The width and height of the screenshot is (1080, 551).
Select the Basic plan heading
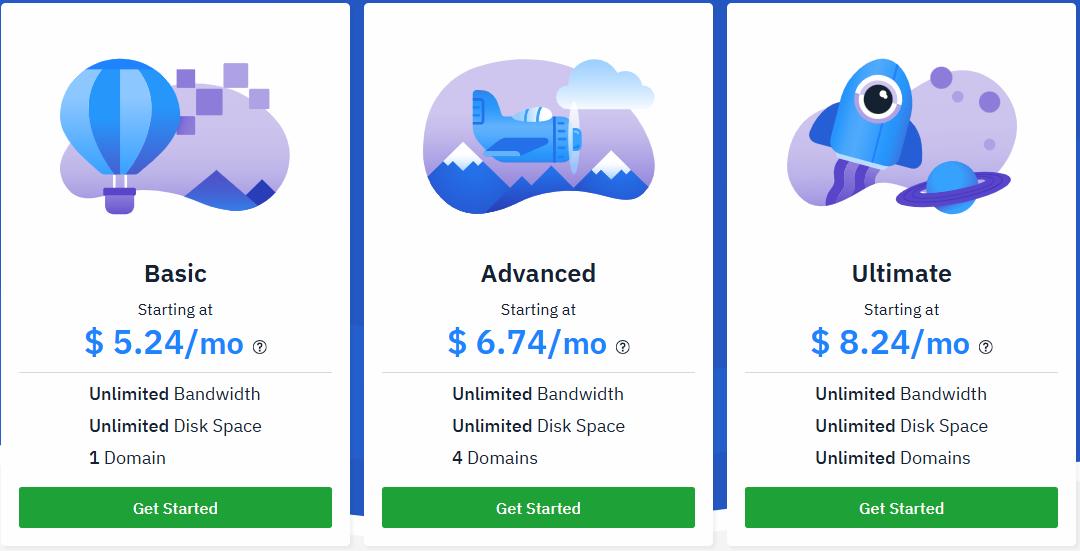click(175, 273)
